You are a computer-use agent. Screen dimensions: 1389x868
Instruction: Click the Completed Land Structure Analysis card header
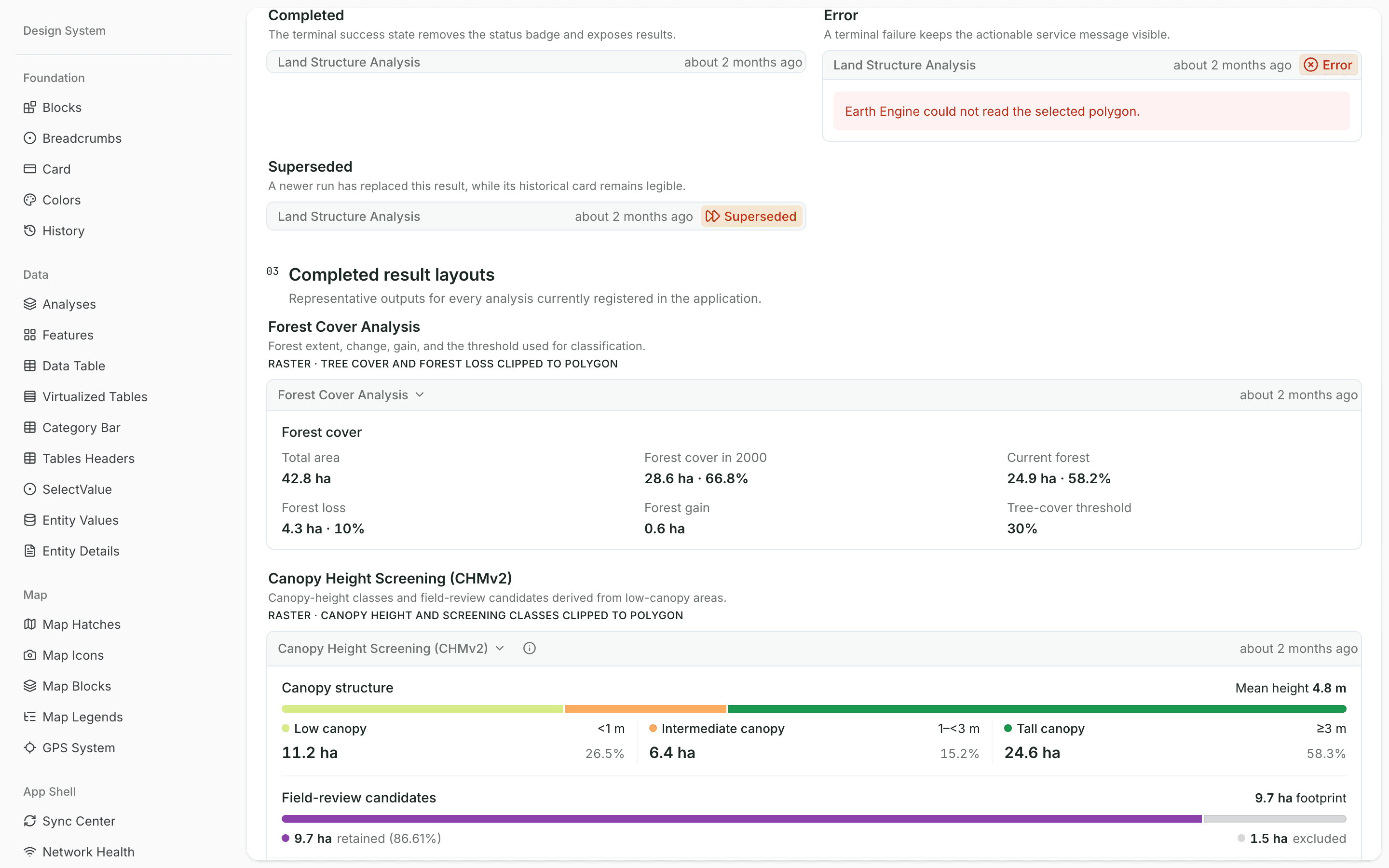pos(536,62)
